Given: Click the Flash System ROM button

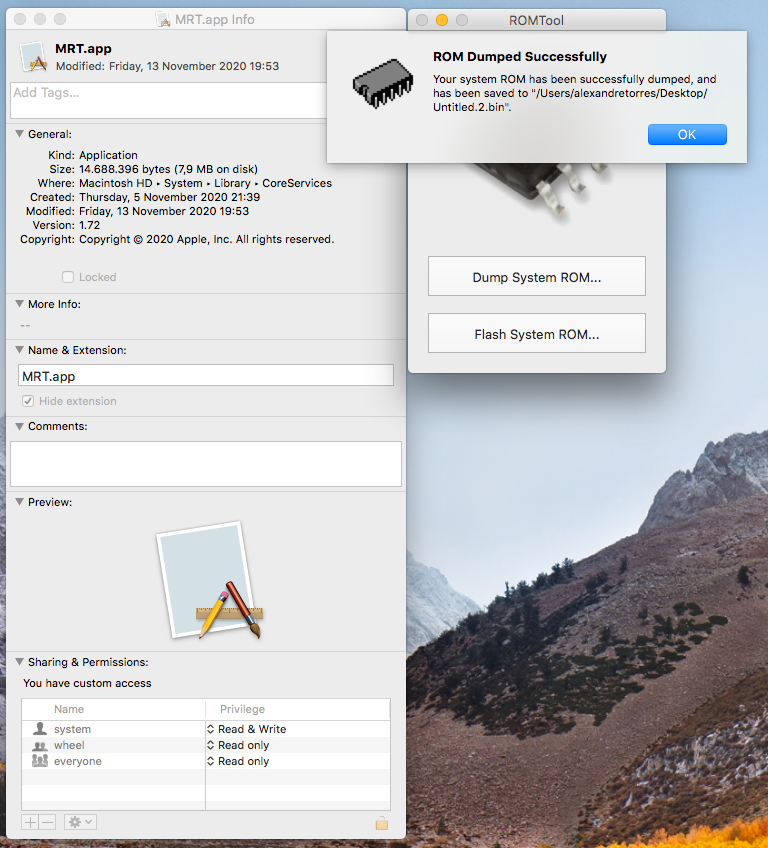Looking at the screenshot, I should [537, 333].
